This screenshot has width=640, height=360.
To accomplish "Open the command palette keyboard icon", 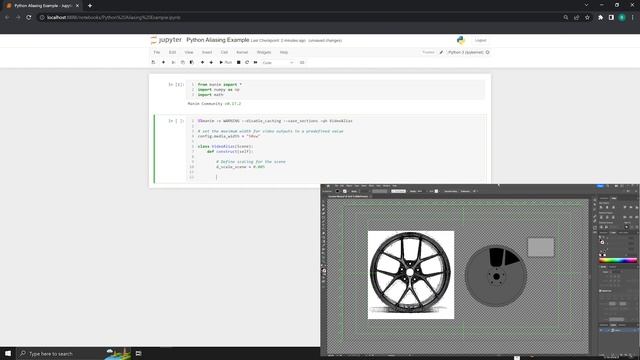I will click(302, 62).
